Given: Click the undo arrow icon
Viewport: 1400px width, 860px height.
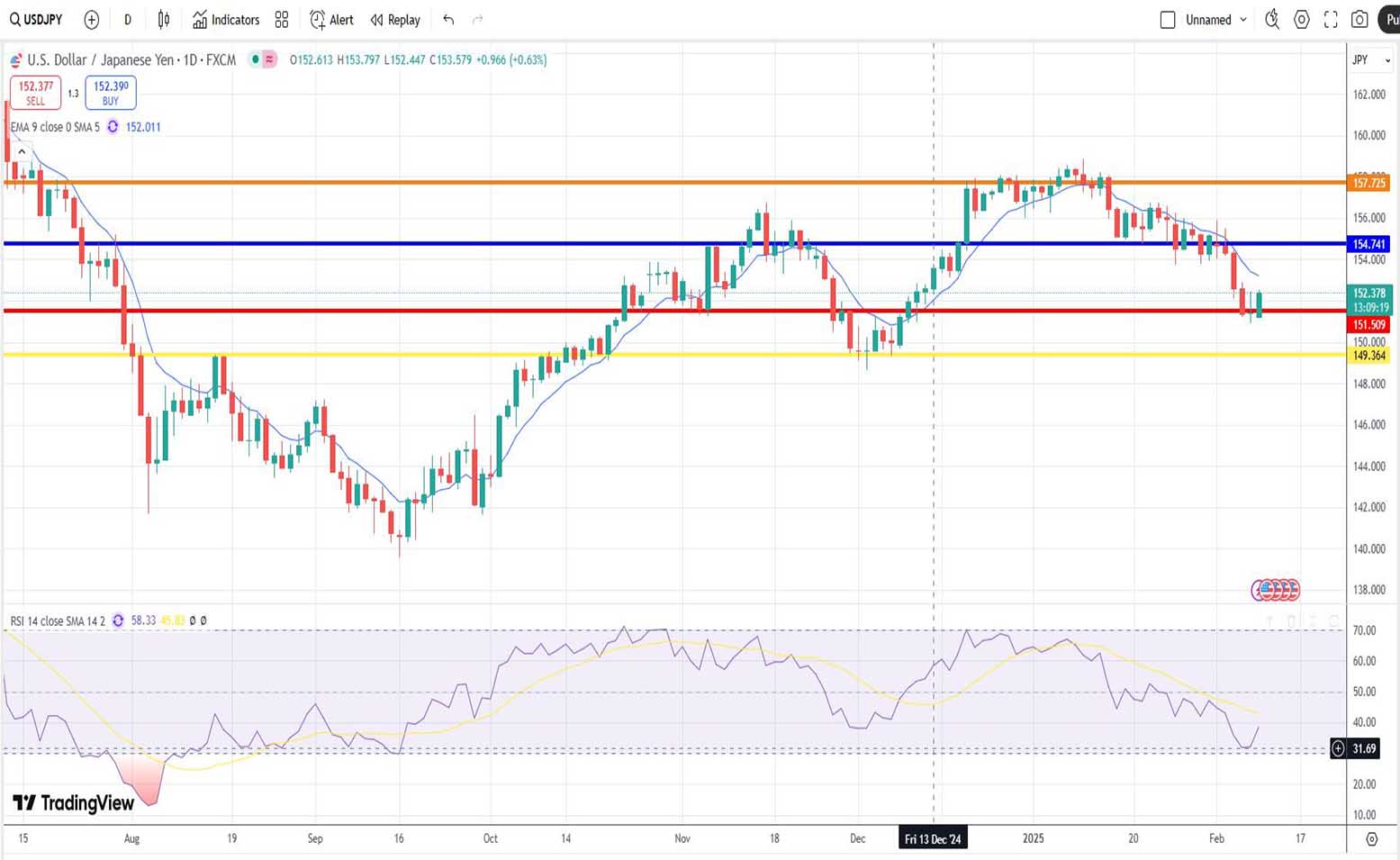Looking at the screenshot, I should (x=448, y=19).
